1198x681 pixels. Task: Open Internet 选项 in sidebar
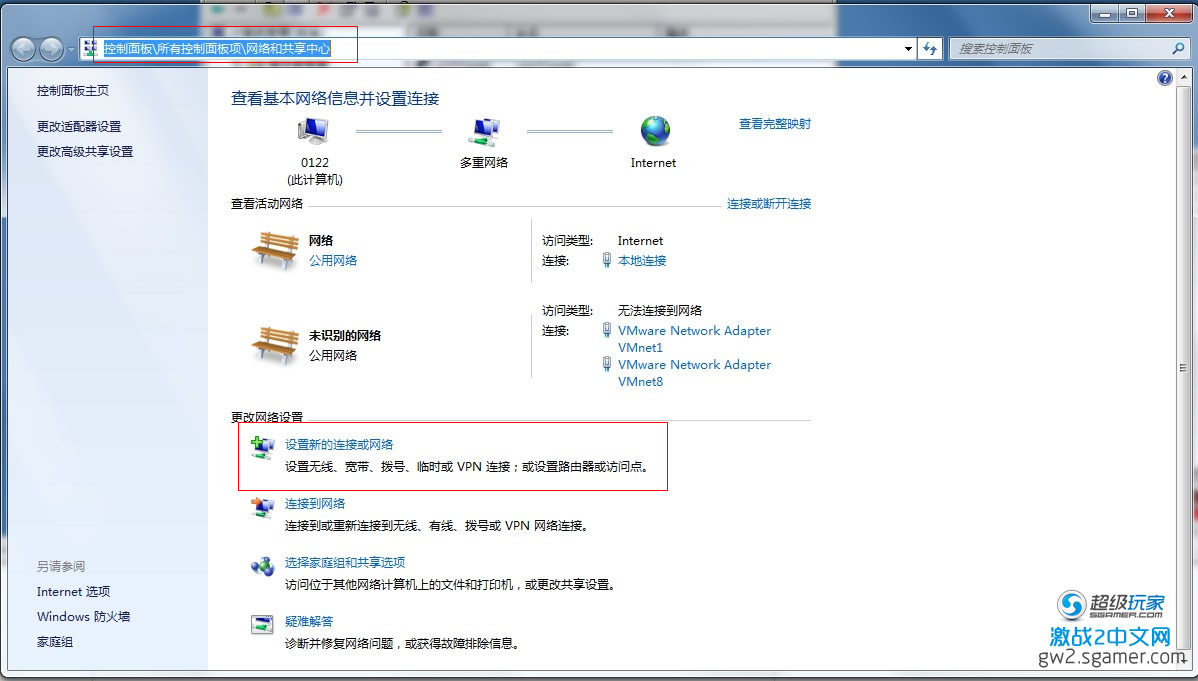(x=73, y=592)
